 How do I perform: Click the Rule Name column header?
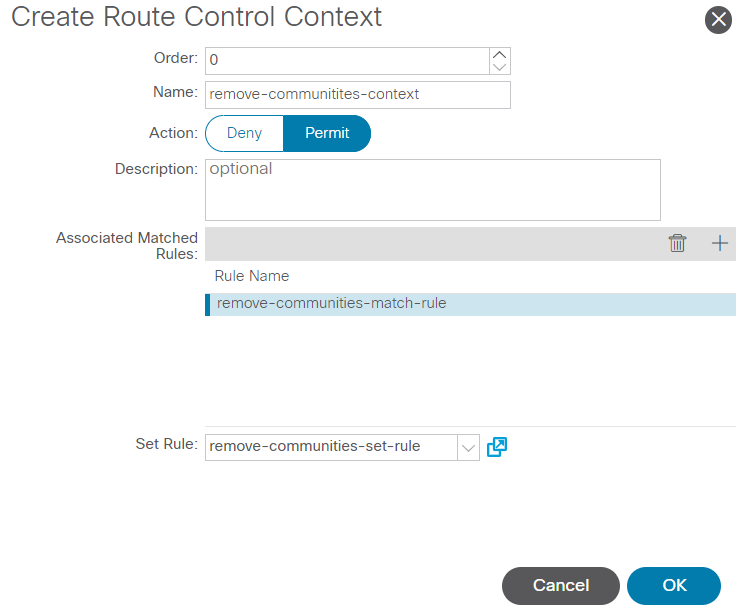(x=252, y=276)
